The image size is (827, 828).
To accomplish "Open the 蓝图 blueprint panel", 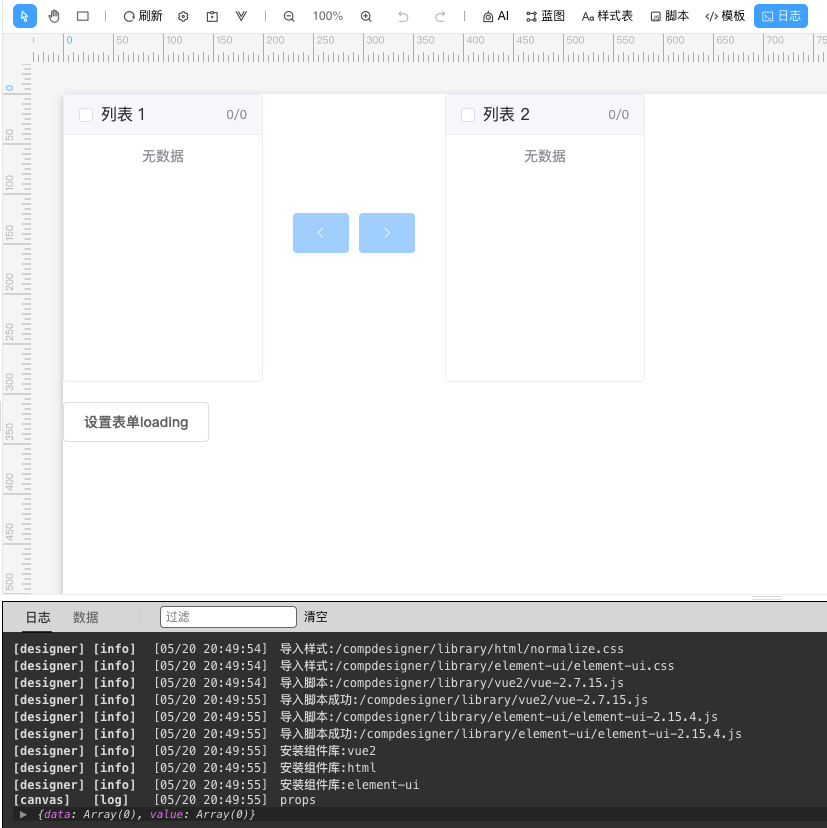I will (545, 16).
